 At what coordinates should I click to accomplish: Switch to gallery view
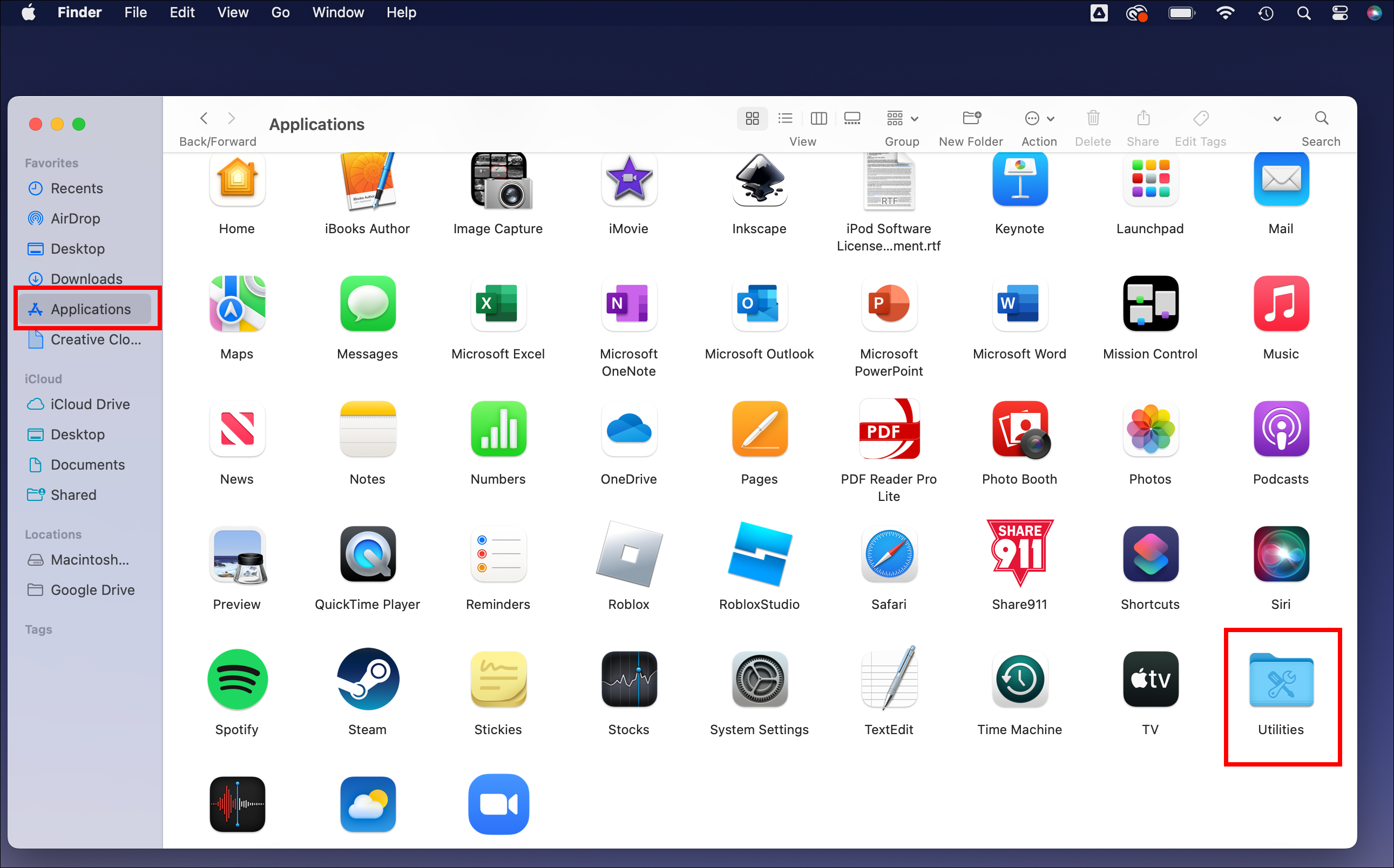pos(852,118)
